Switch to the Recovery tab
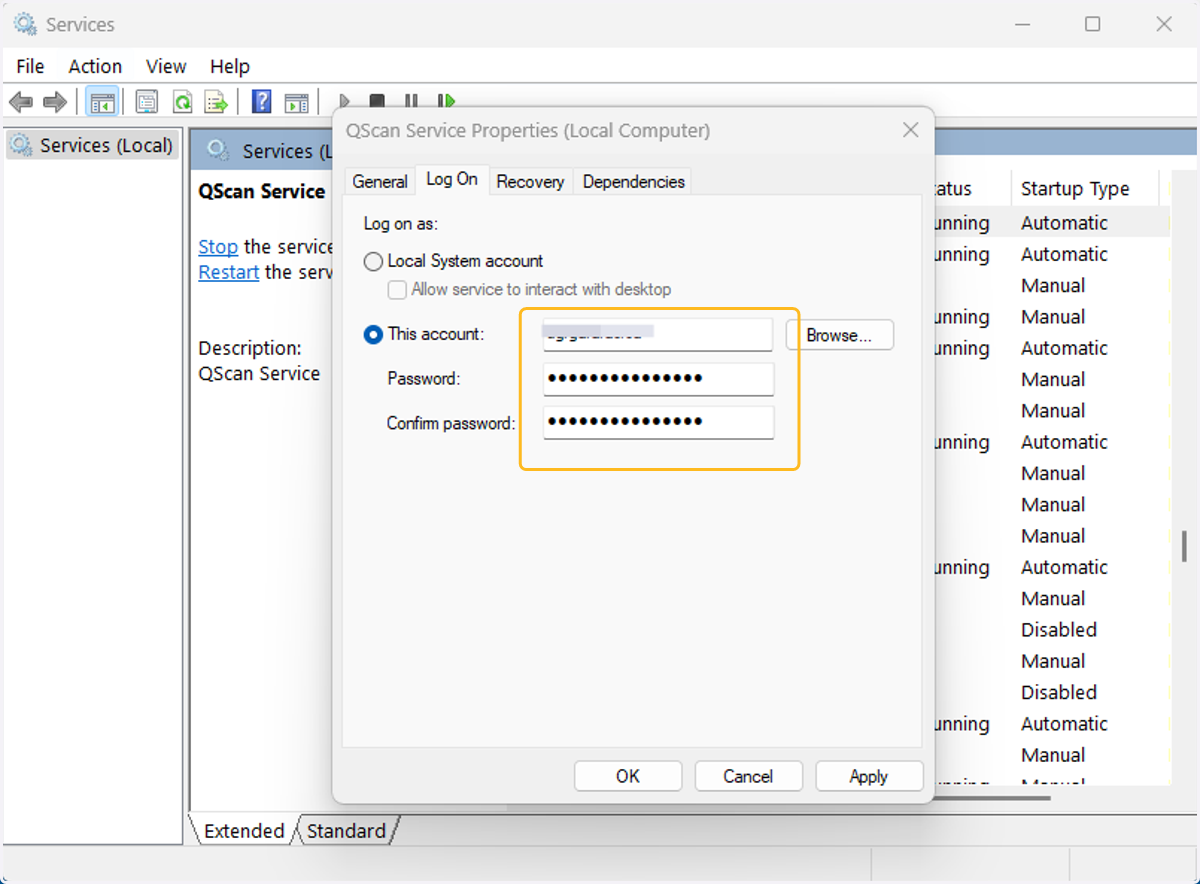The image size is (1200, 884). [530, 181]
